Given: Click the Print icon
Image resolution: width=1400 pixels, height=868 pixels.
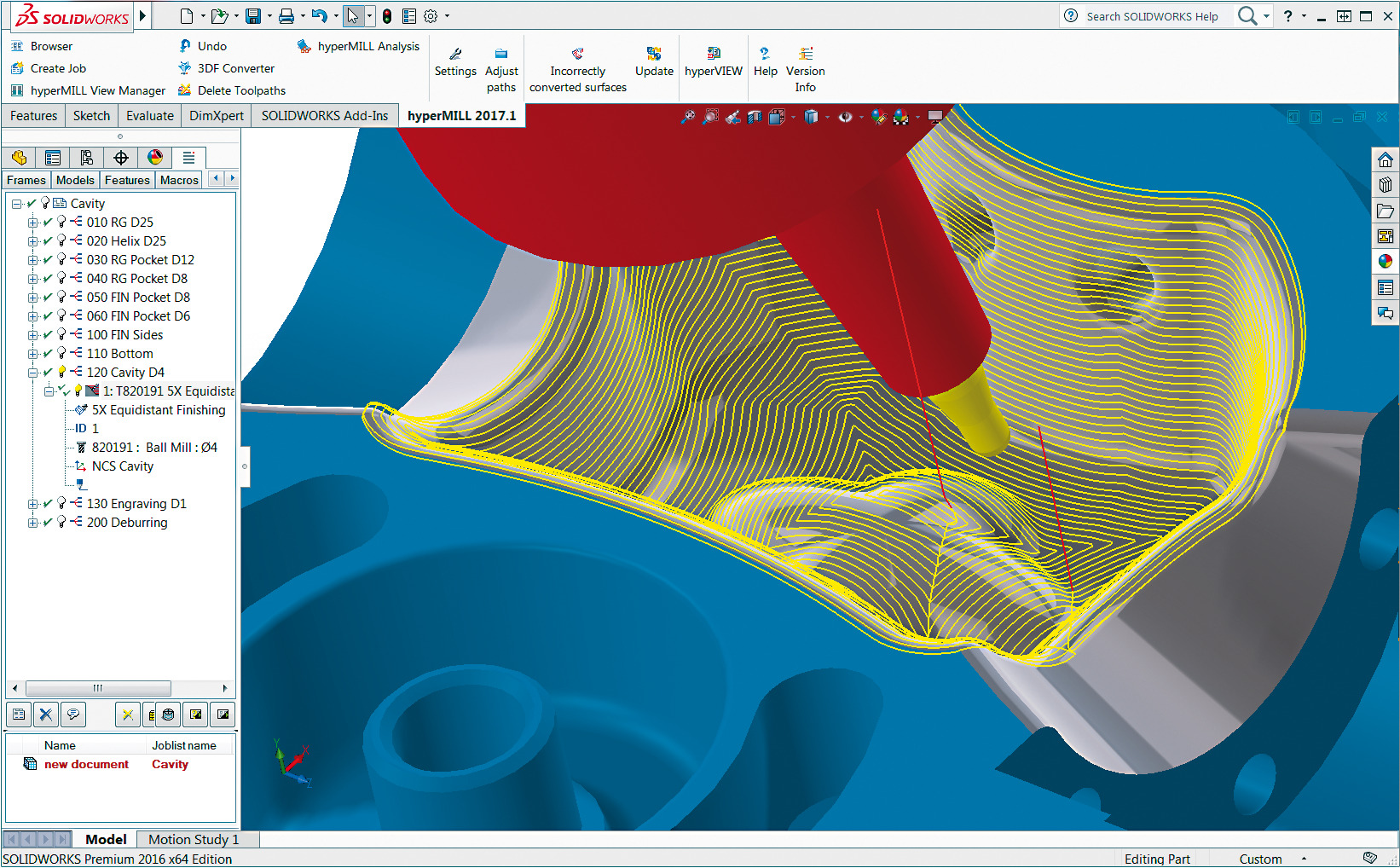Looking at the screenshot, I should click(x=286, y=16).
